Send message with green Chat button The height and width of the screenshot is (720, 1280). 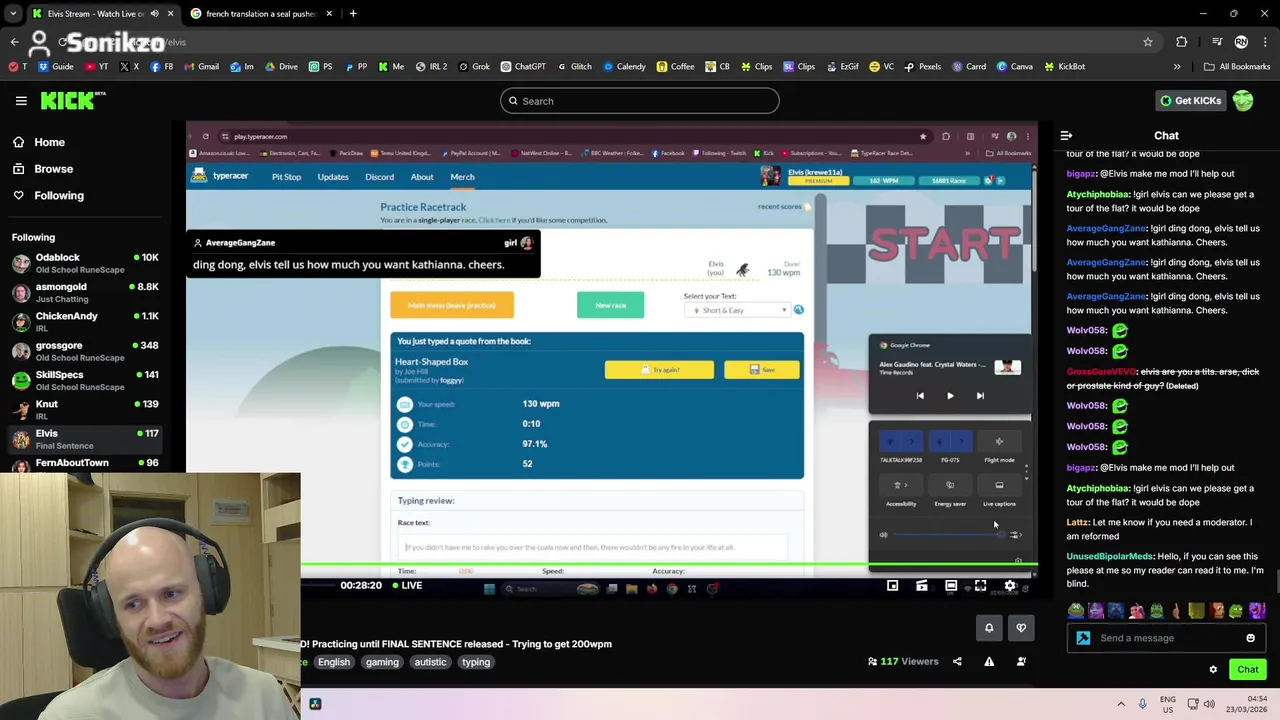(x=1248, y=669)
